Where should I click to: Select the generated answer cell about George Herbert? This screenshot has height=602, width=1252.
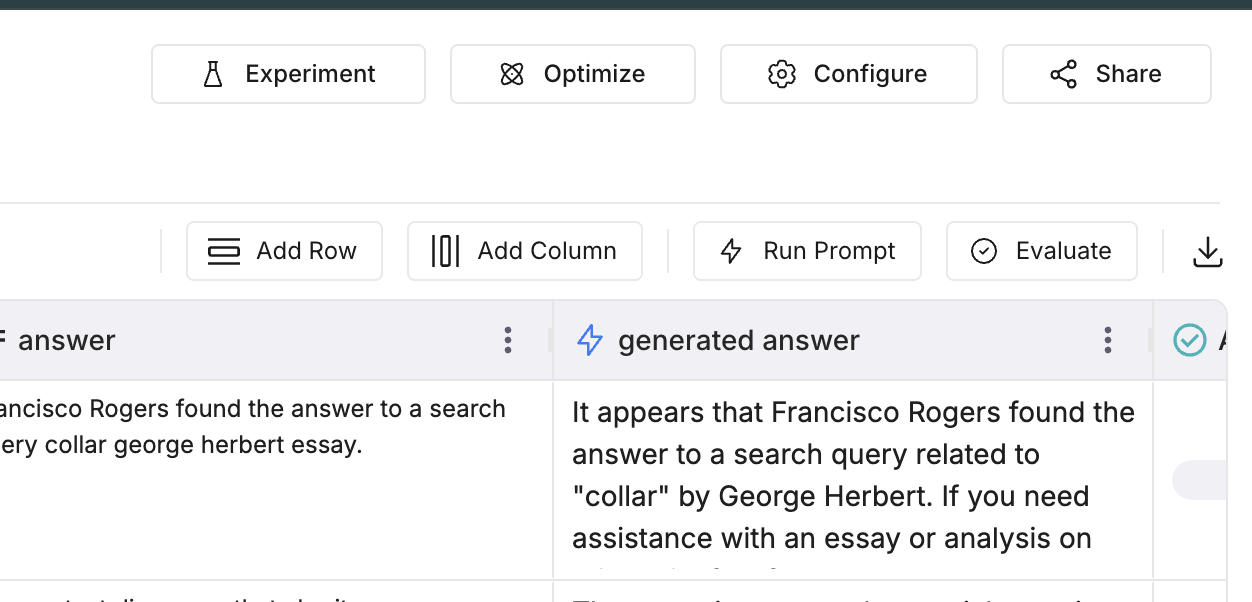click(x=852, y=475)
